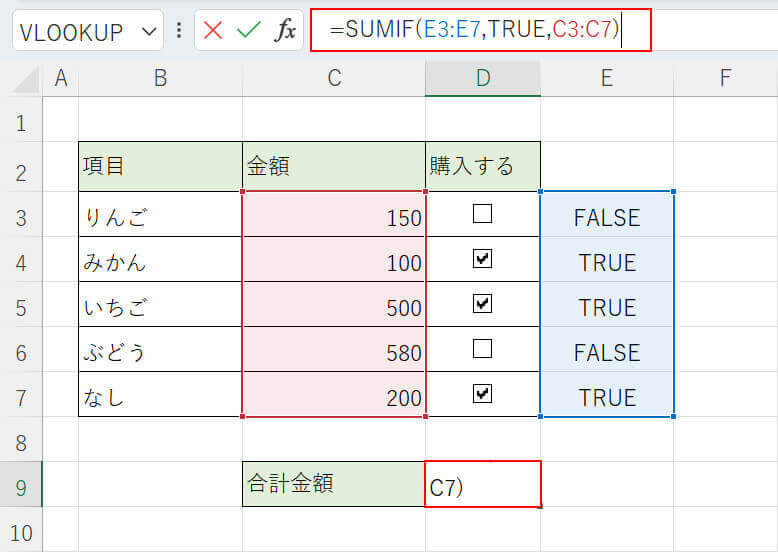Select column D header
This screenshot has width=778, height=552.
pos(483,78)
